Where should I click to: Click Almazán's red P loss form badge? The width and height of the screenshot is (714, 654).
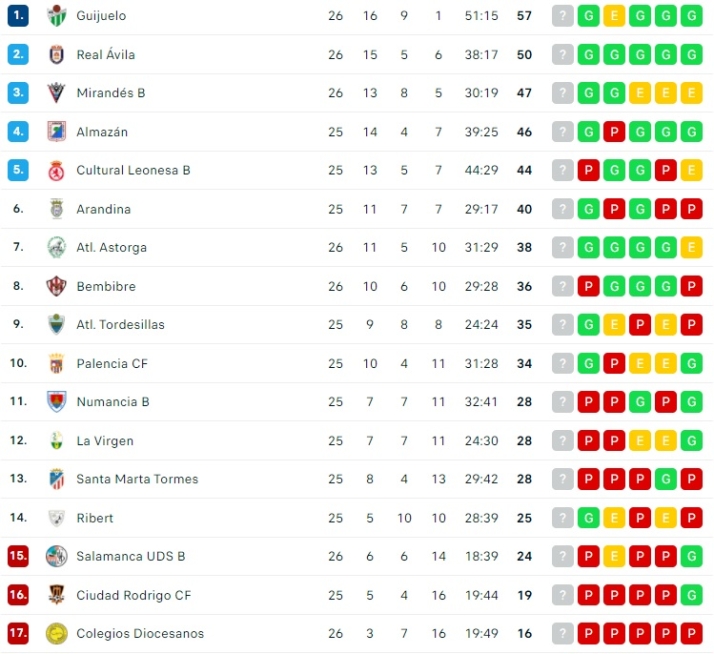coord(614,132)
